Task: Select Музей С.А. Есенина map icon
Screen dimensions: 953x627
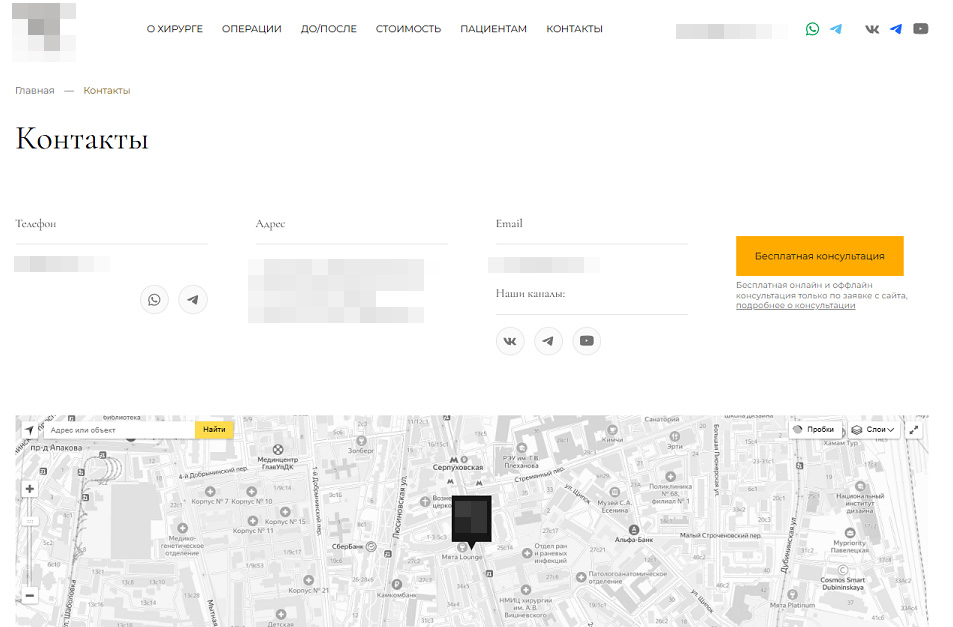Action: [614, 492]
